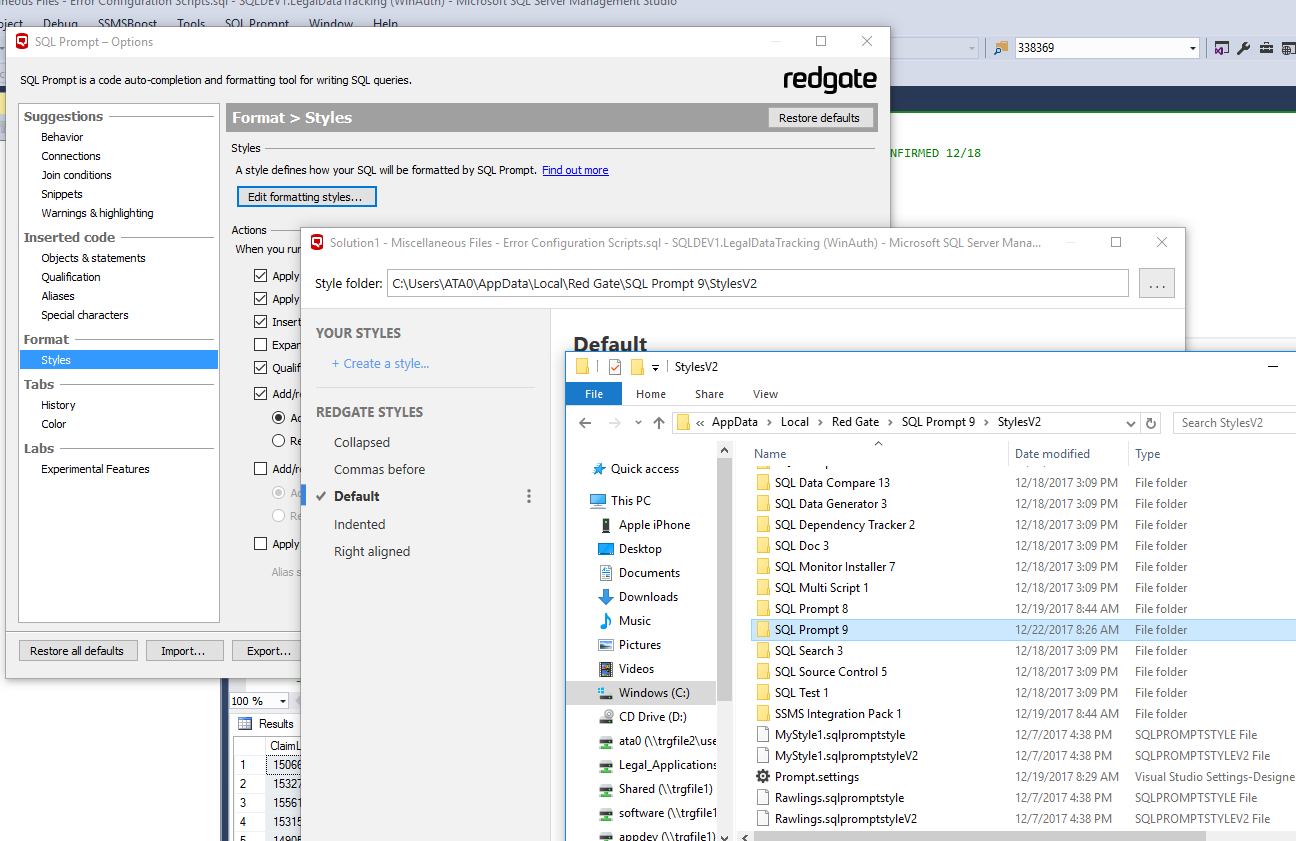
Task: Switch to the Explorer View tab
Action: [766, 394]
